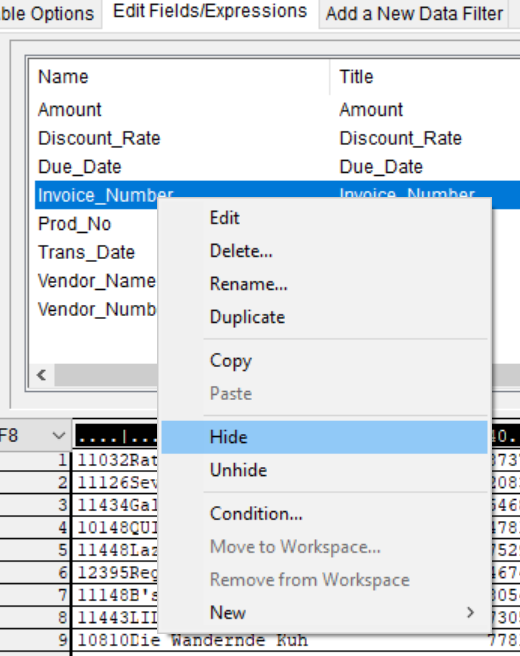520x656 pixels.
Task: Select Delete... in the context menu
Action: [x=324, y=251]
